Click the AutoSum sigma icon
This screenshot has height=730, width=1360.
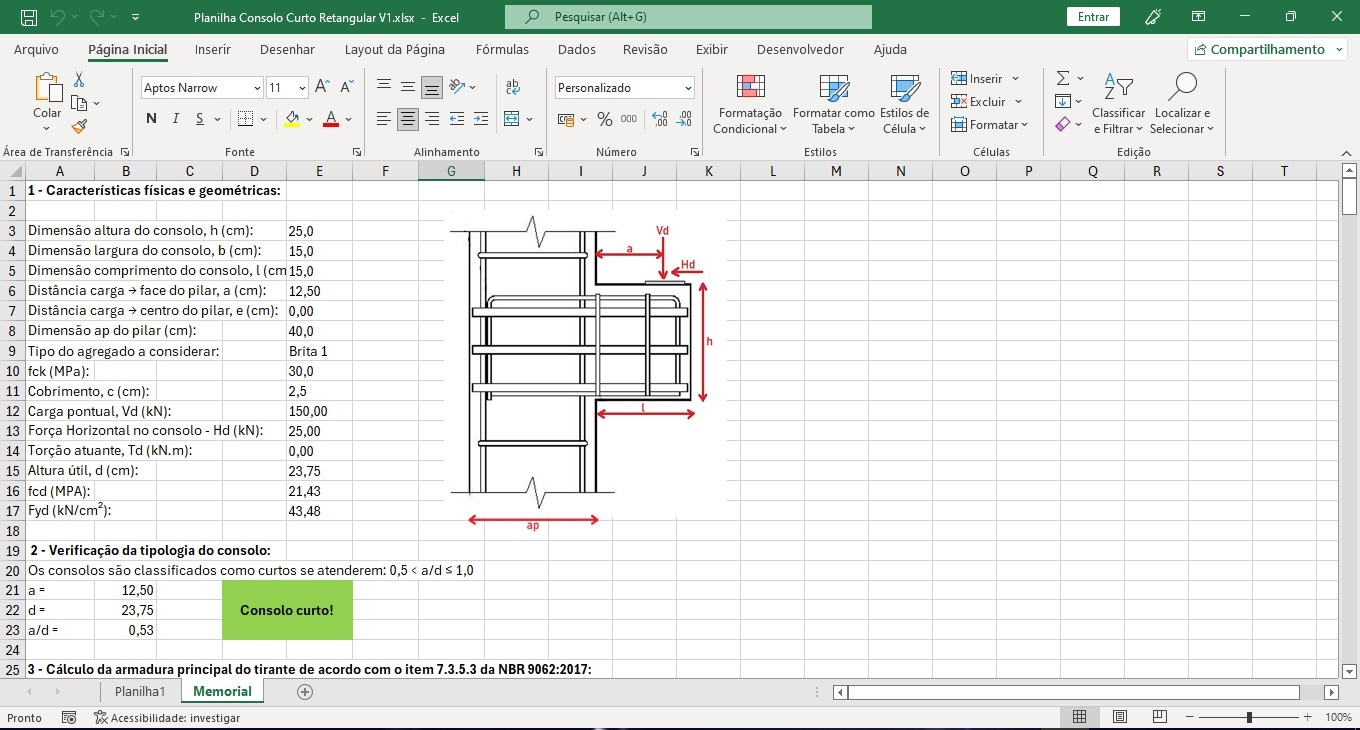pos(1063,78)
